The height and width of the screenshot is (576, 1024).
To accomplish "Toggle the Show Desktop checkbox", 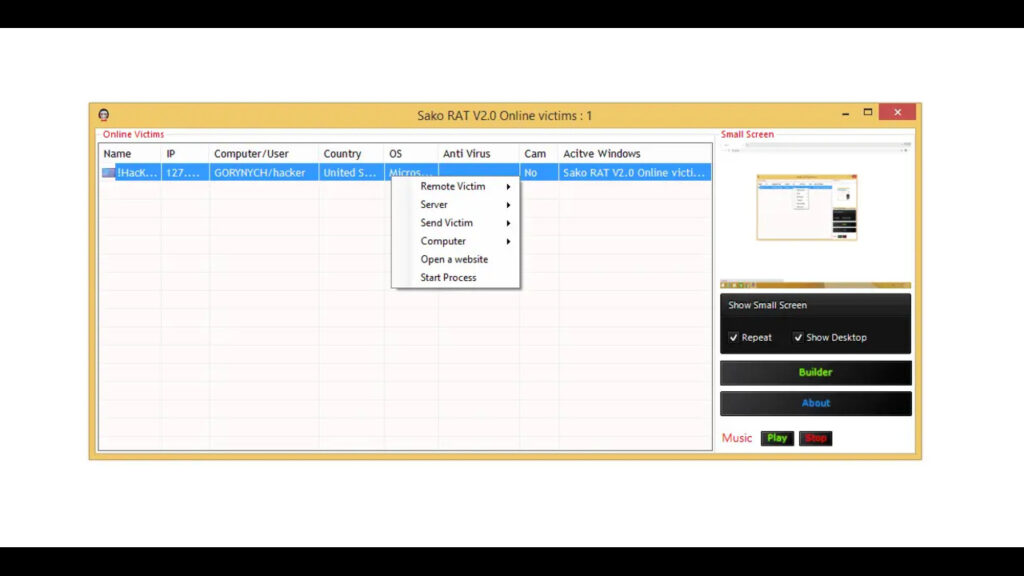I will [798, 338].
